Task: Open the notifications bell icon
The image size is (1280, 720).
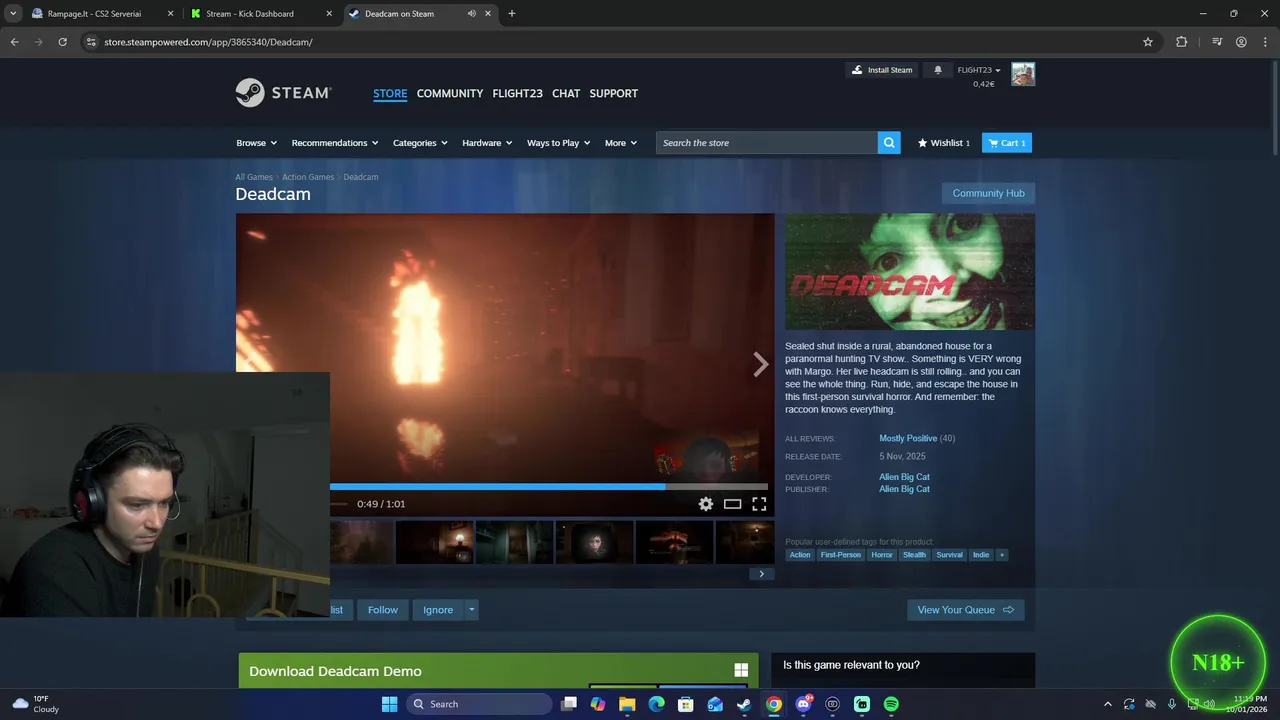Action: [x=938, y=70]
